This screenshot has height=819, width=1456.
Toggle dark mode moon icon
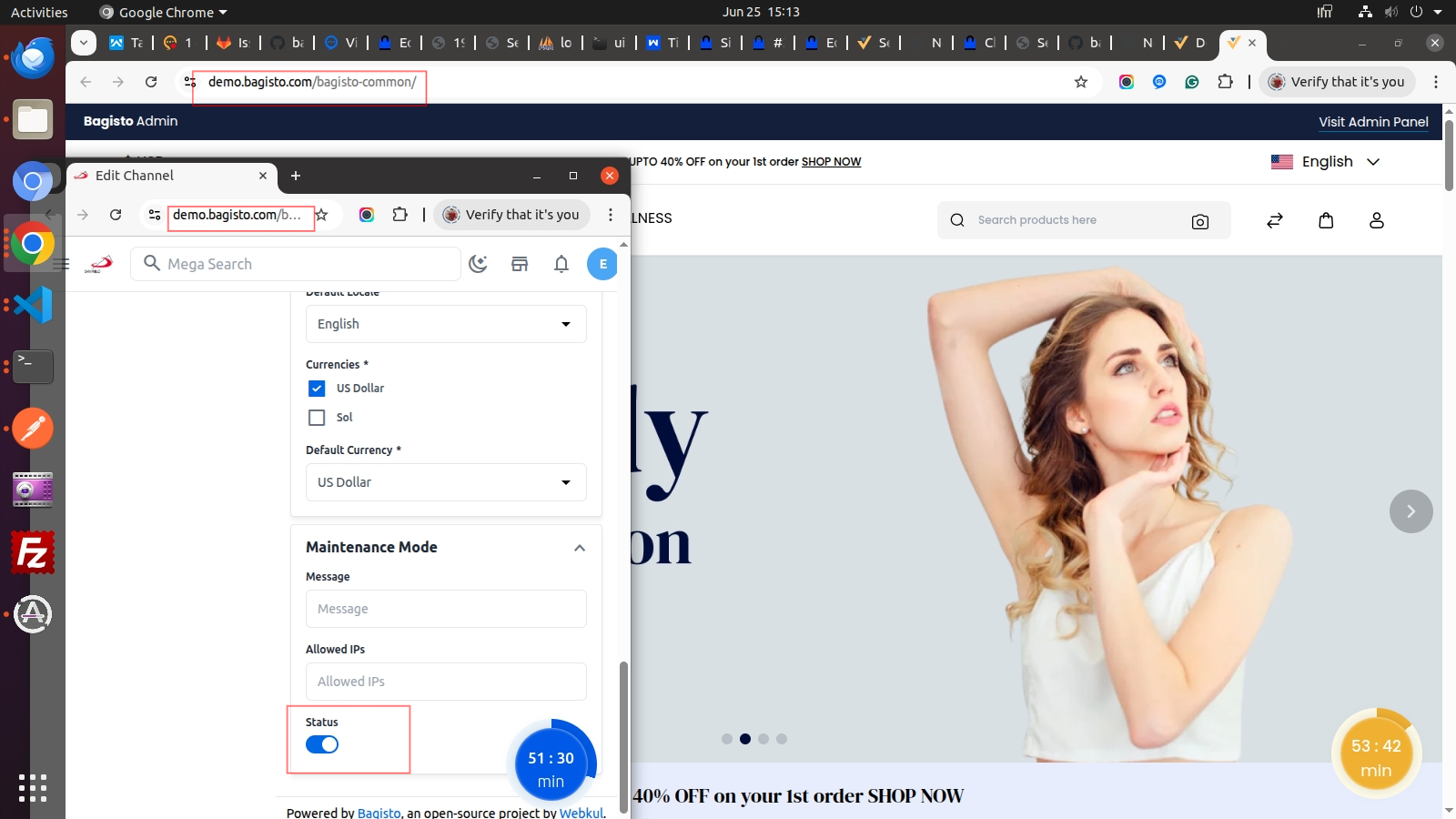[x=478, y=264]
